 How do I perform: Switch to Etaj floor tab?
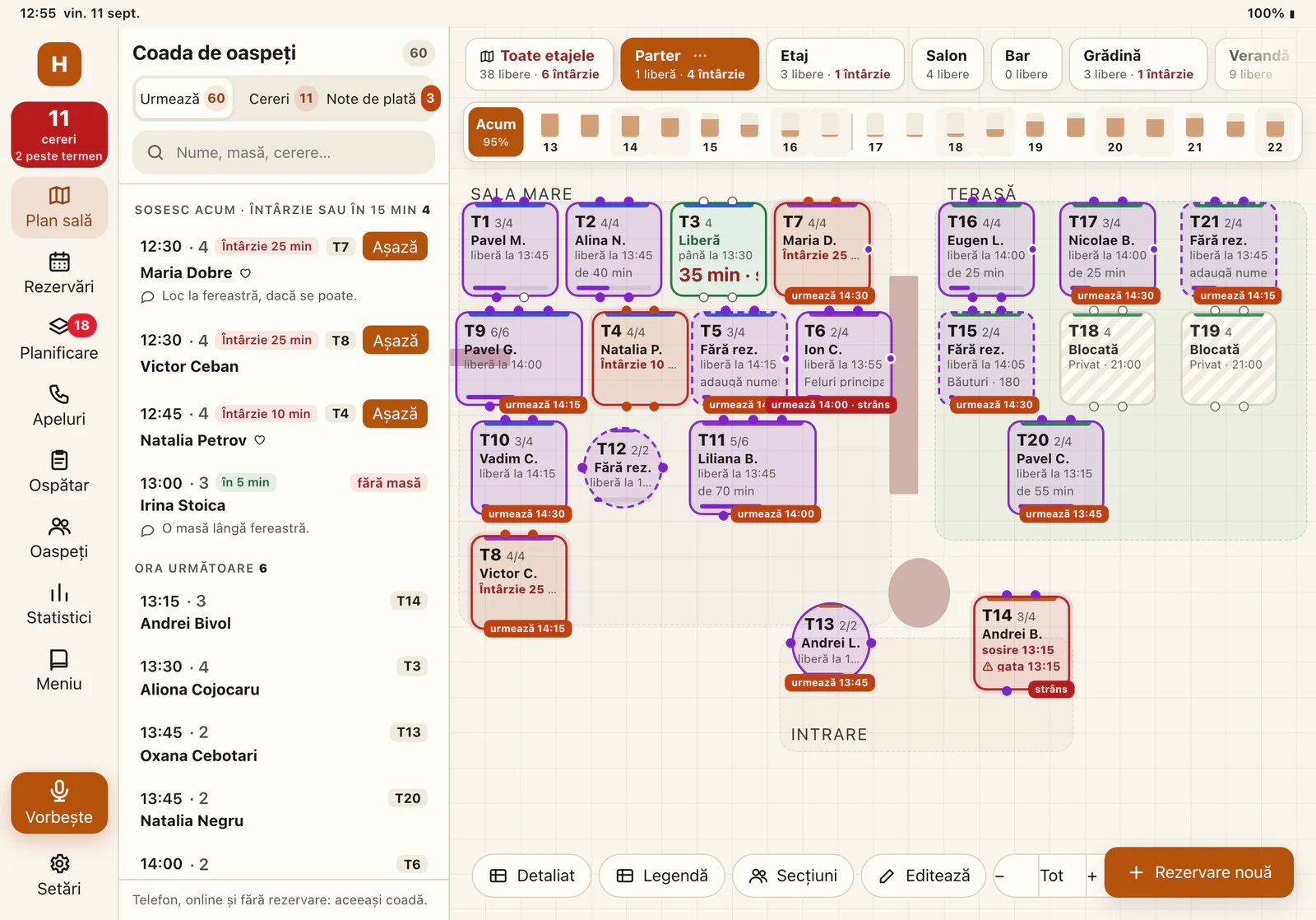tap(836, 64)
